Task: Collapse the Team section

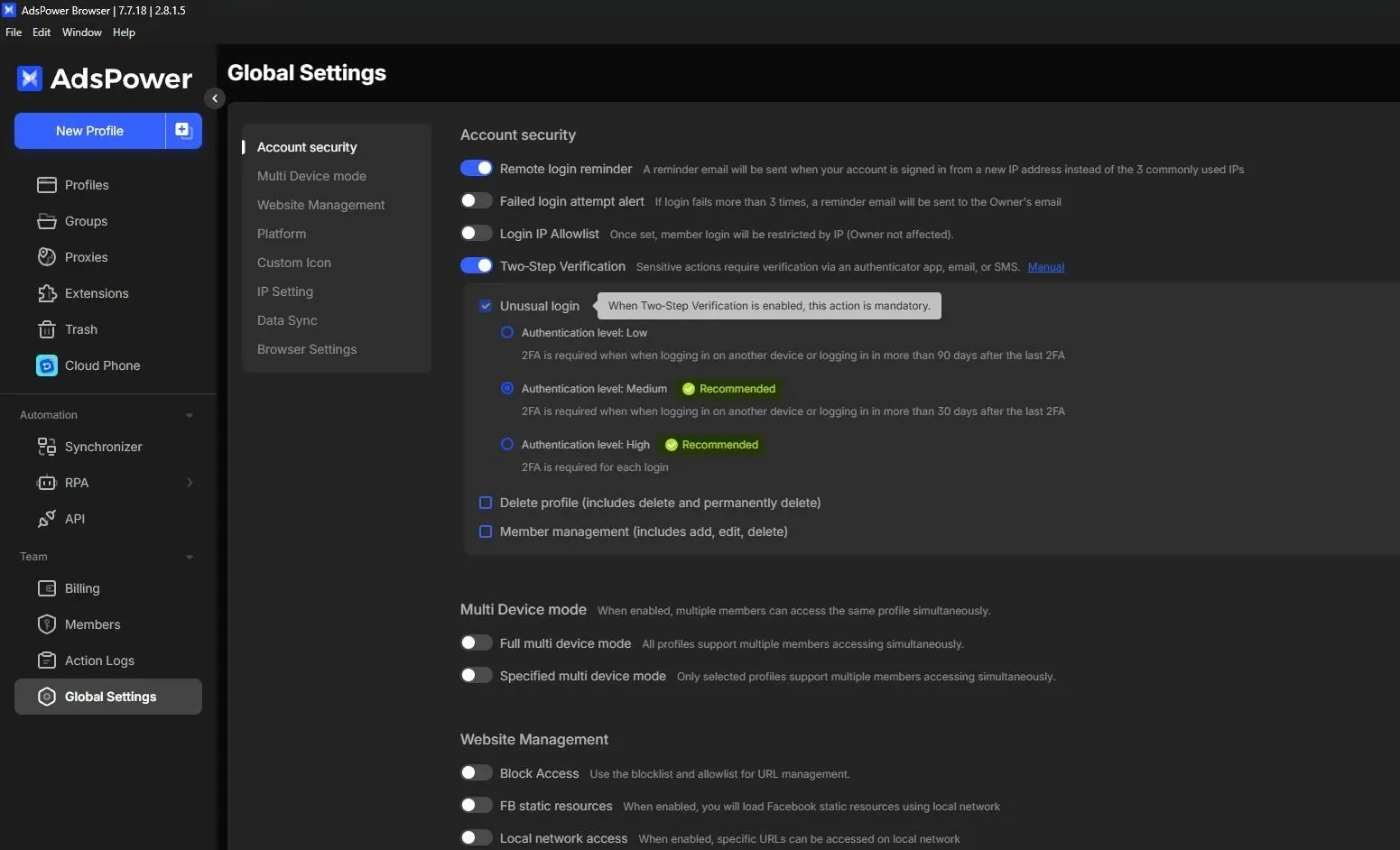Action: pos(189,557)
